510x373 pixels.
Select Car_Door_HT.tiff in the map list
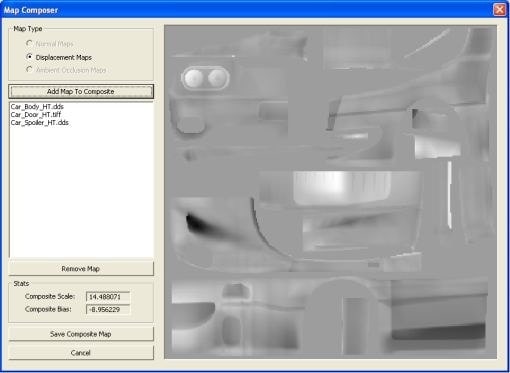[x=36, y=115]
